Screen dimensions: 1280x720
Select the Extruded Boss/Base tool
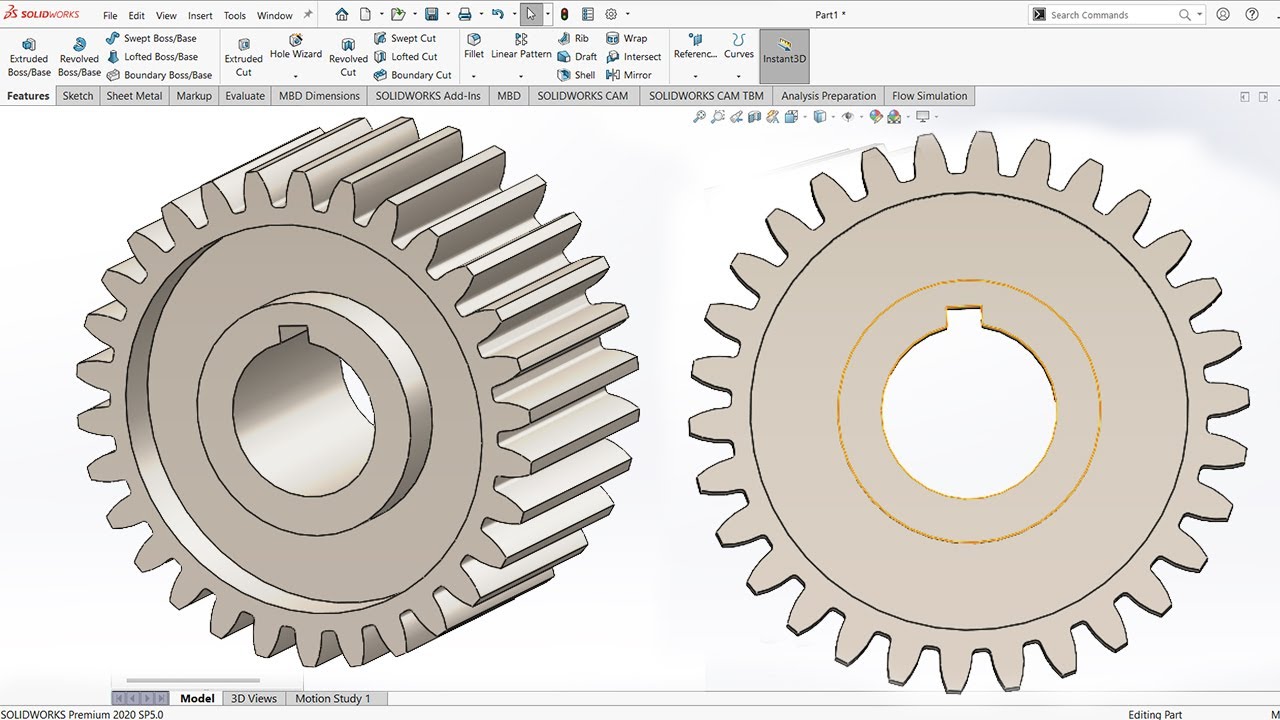[x=29, y=58]
